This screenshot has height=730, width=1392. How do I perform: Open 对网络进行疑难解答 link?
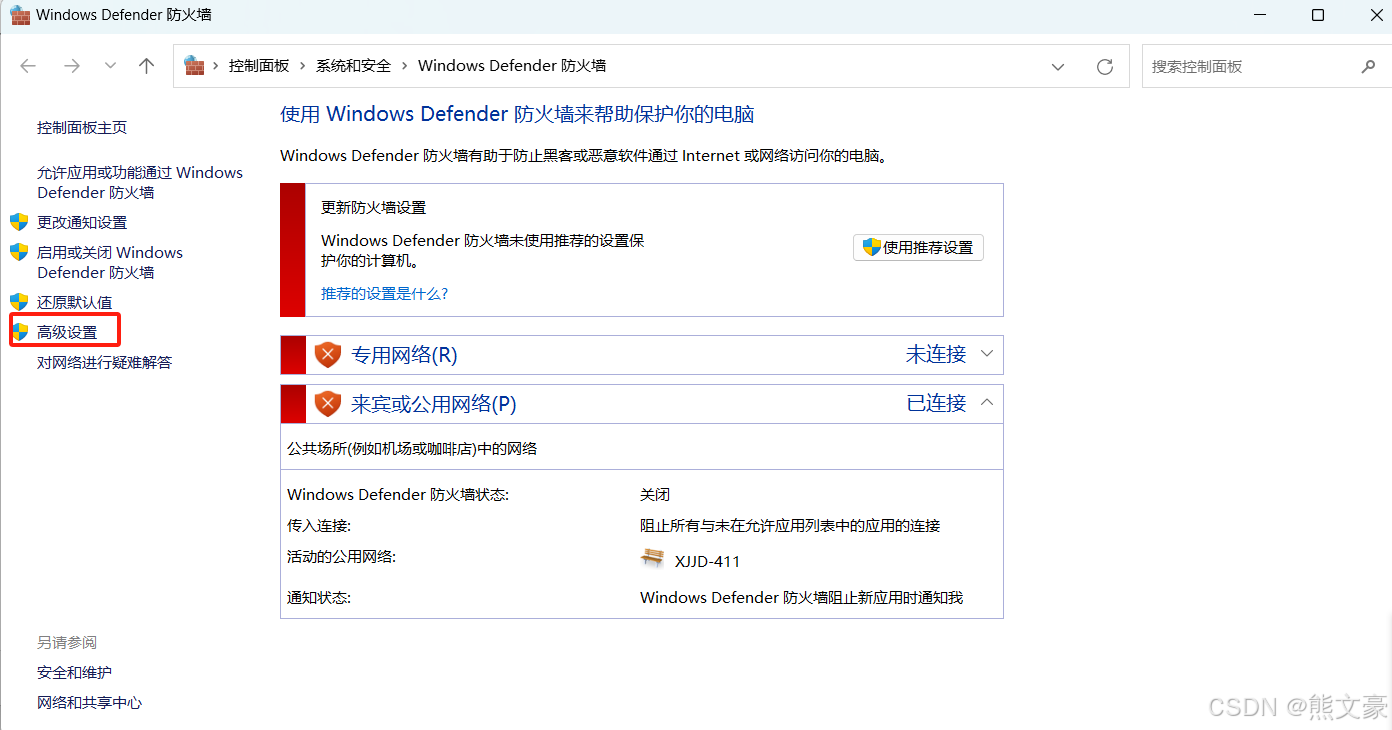coord(105,362)
